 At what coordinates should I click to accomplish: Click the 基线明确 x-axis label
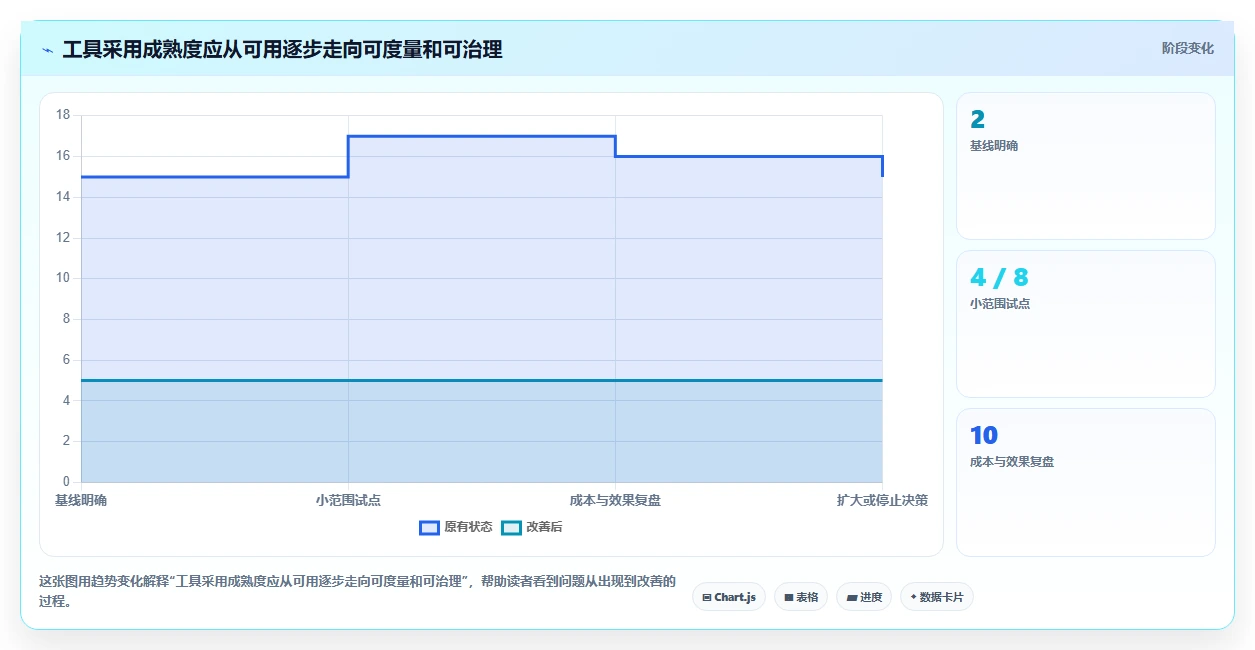click(x=81, y=500)
